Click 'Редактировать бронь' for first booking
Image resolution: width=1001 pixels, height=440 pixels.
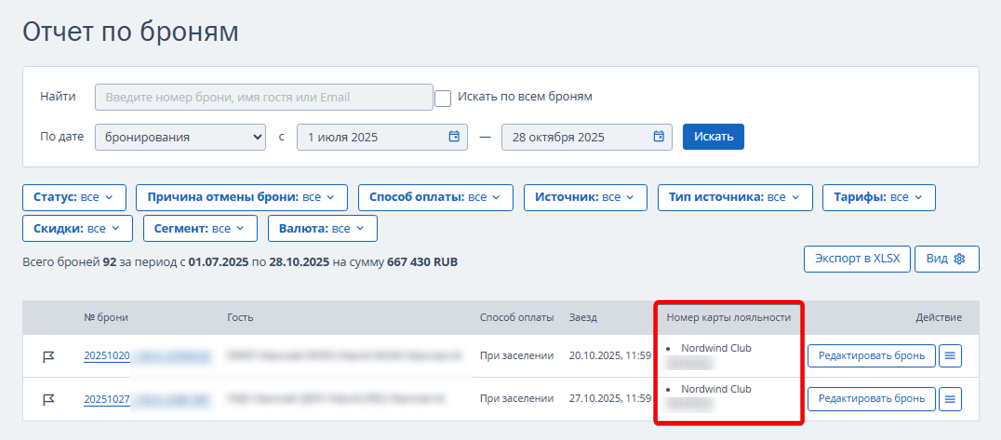click(x=871, y=356)
